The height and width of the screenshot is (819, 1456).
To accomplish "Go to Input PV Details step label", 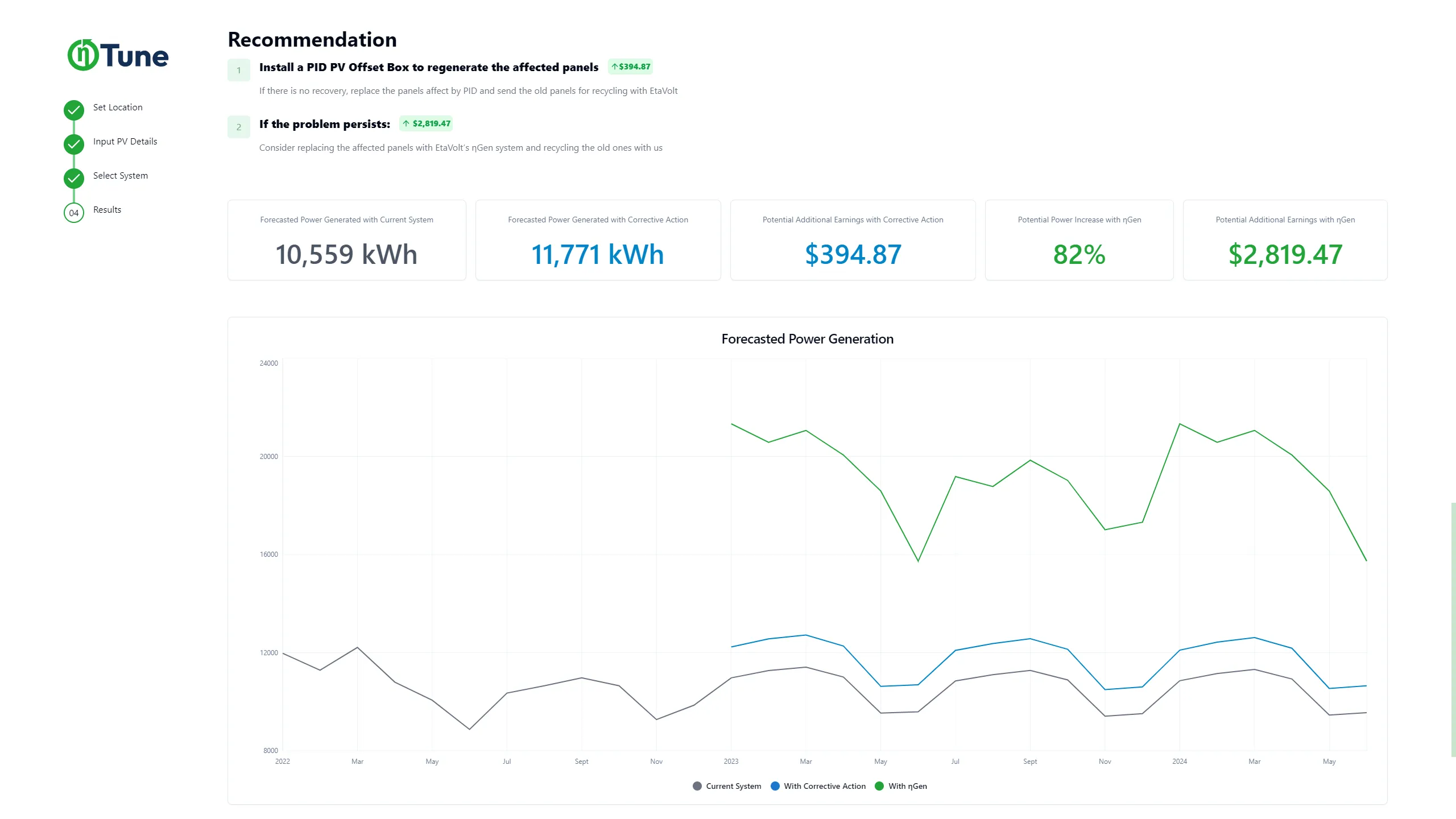I will (x=125, y=142).
